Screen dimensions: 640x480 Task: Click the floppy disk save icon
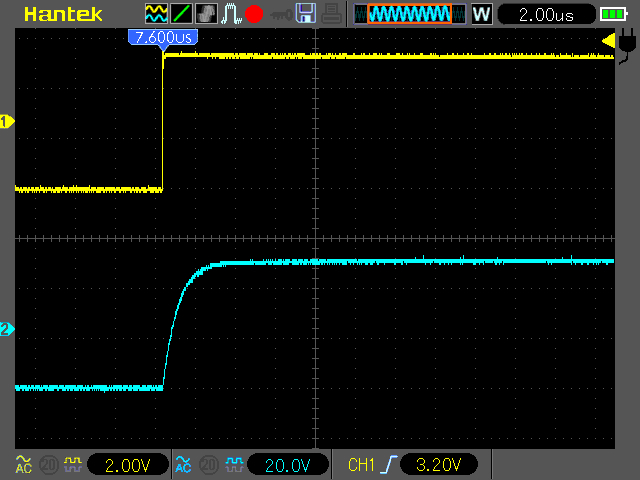point(306,13)
